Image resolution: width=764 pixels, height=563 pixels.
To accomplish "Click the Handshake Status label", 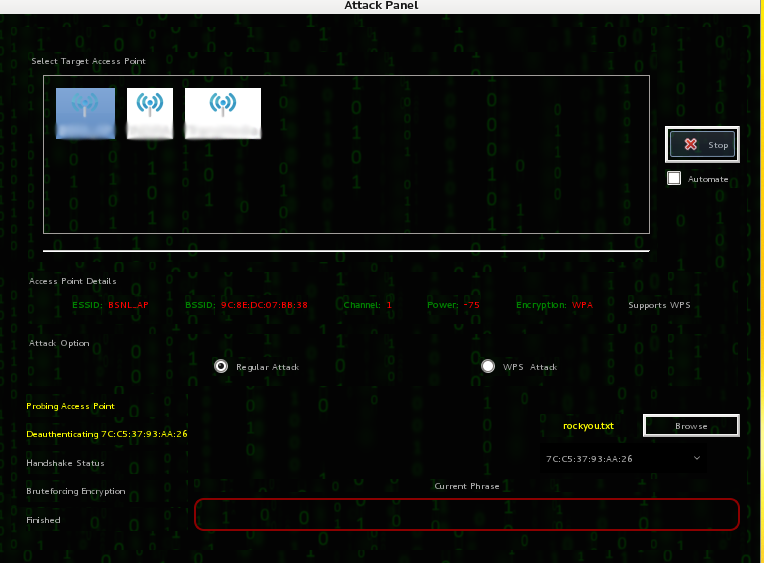I will click(x=65, y=463).
